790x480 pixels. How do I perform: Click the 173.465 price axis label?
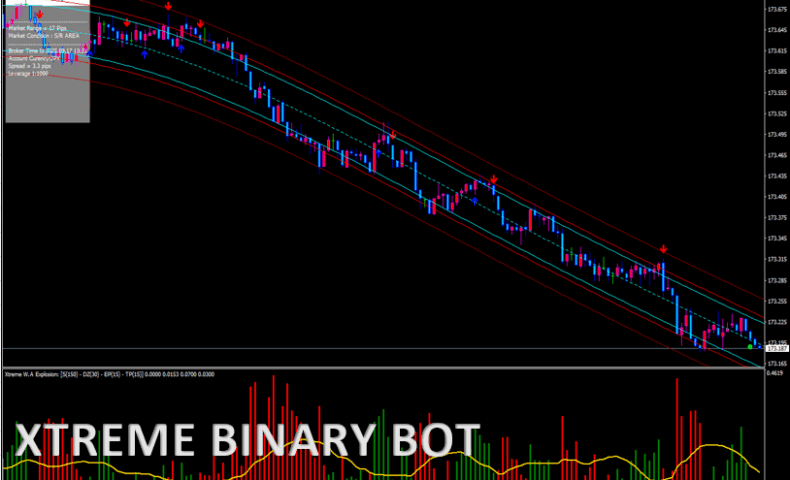pos(777,155)
